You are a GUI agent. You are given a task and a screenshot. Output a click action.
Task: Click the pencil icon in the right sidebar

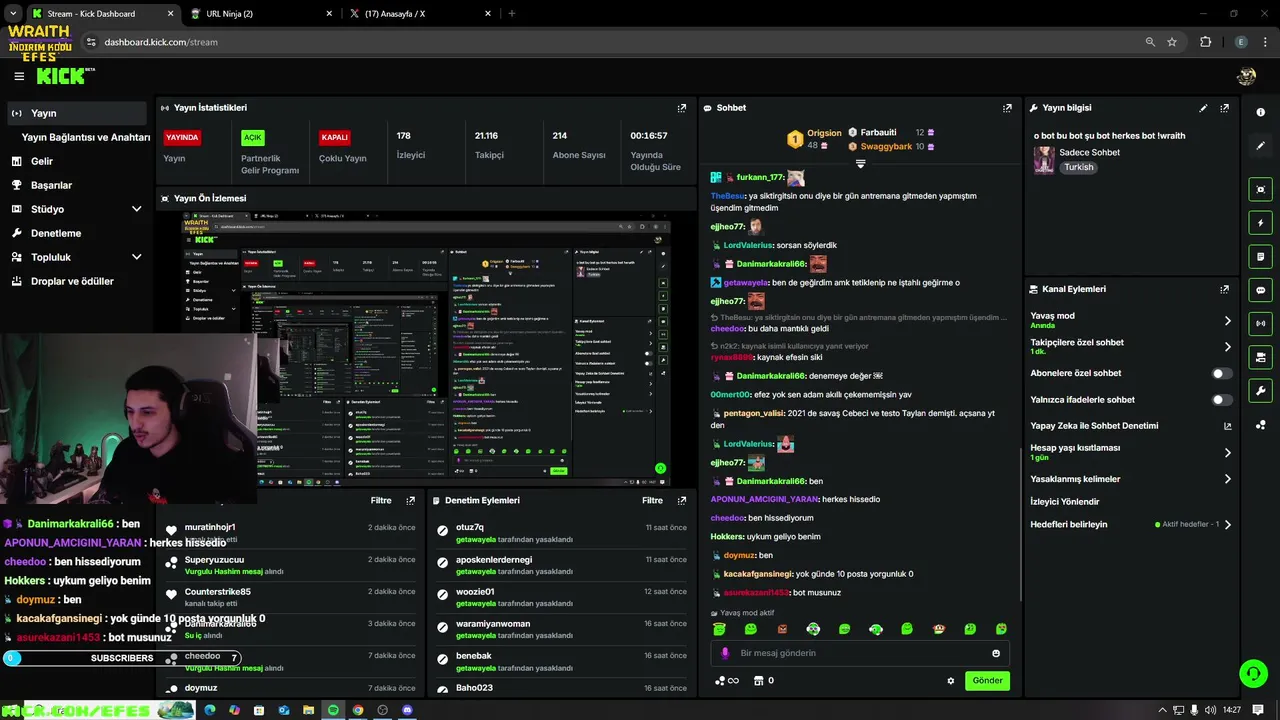1260,146
